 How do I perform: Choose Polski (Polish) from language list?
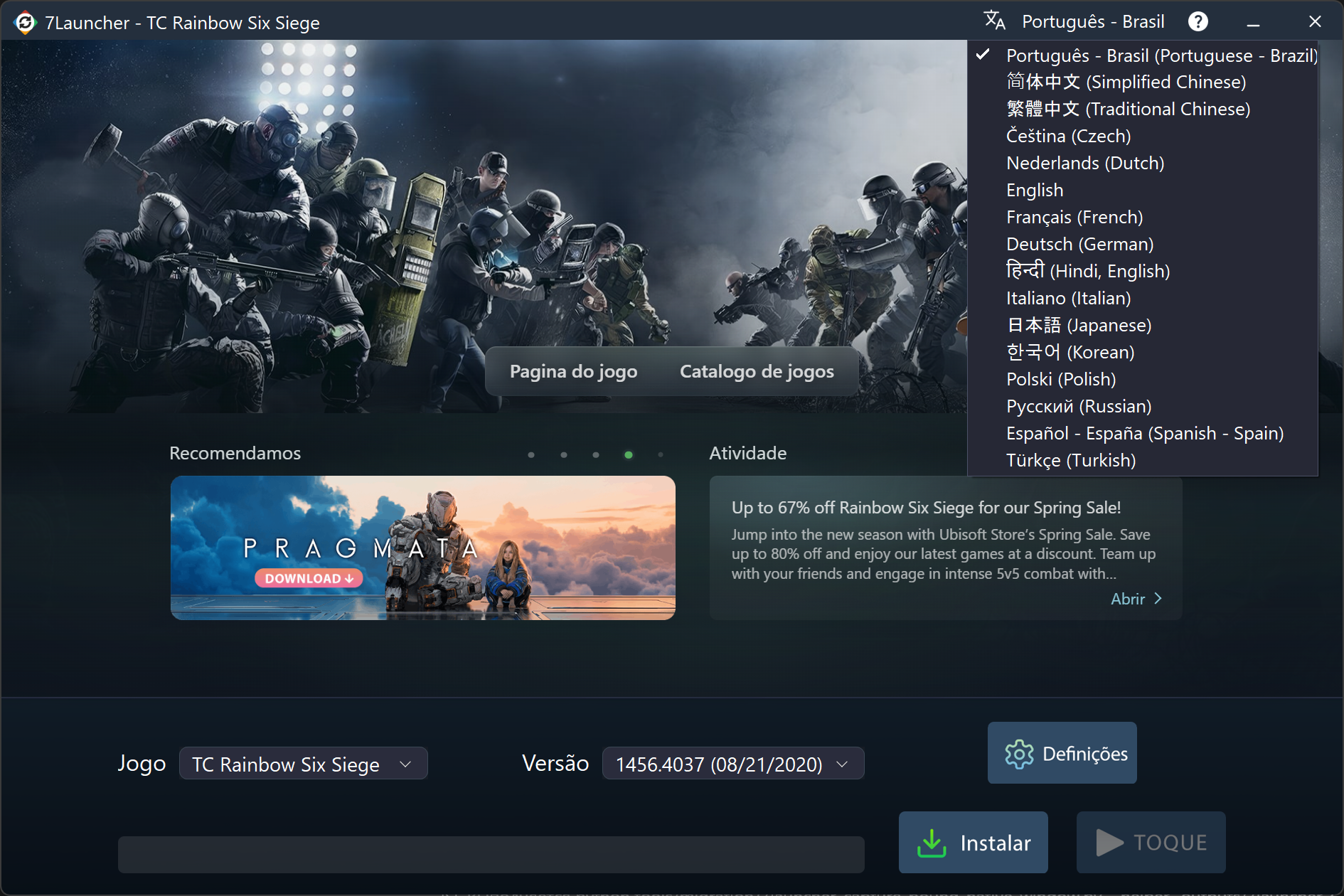1143,380
